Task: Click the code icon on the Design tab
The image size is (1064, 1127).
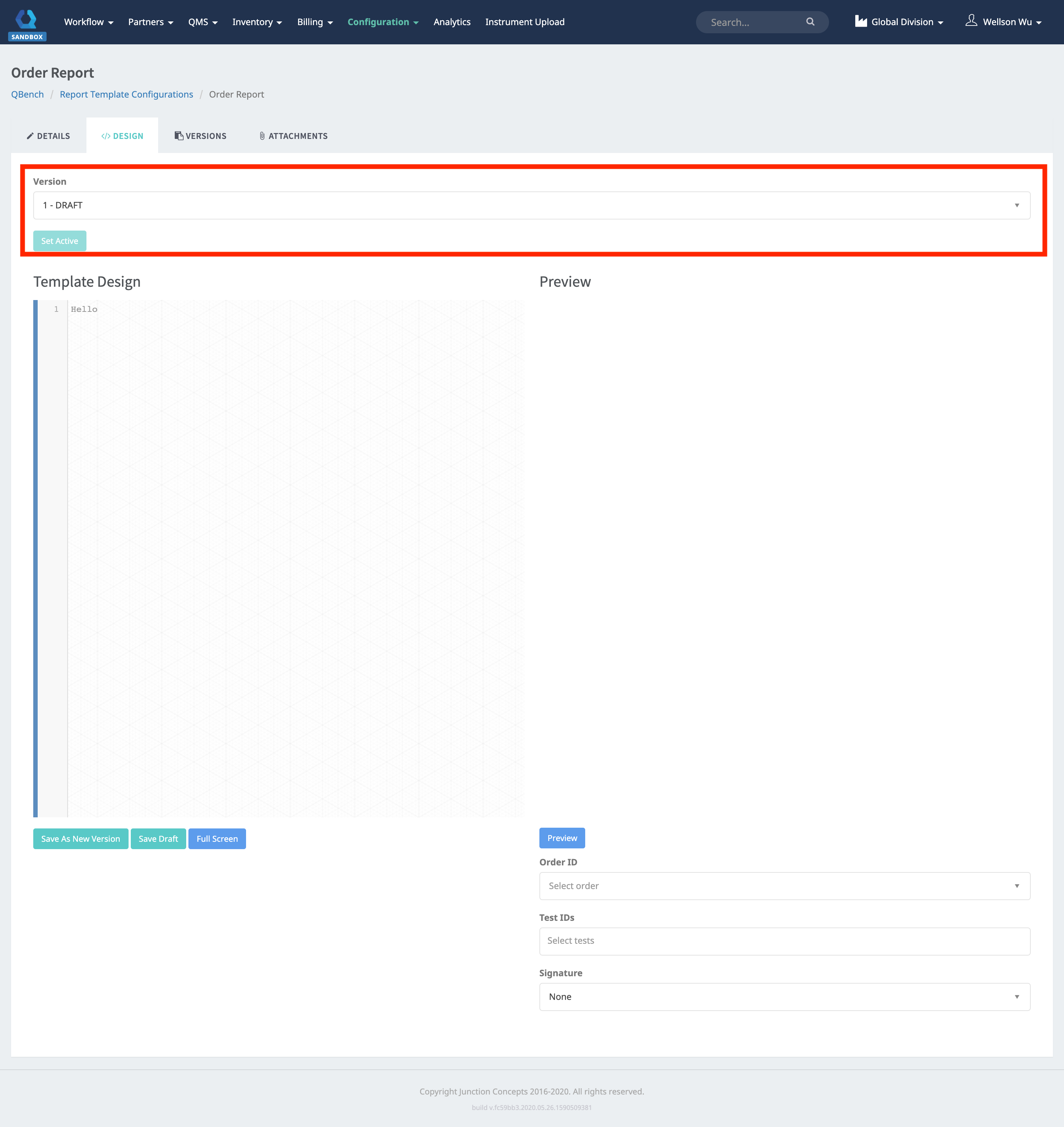Action: pos(106,136)
